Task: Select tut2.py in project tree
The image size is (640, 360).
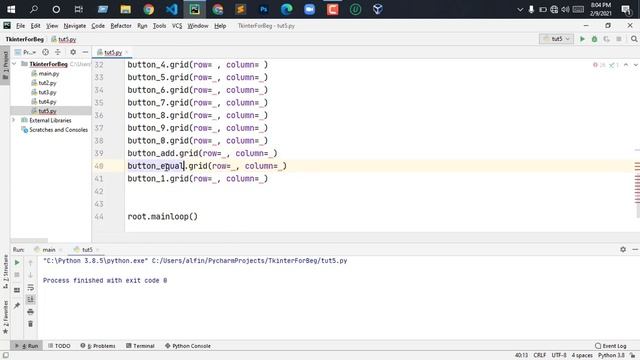Action: click(47, 83)
